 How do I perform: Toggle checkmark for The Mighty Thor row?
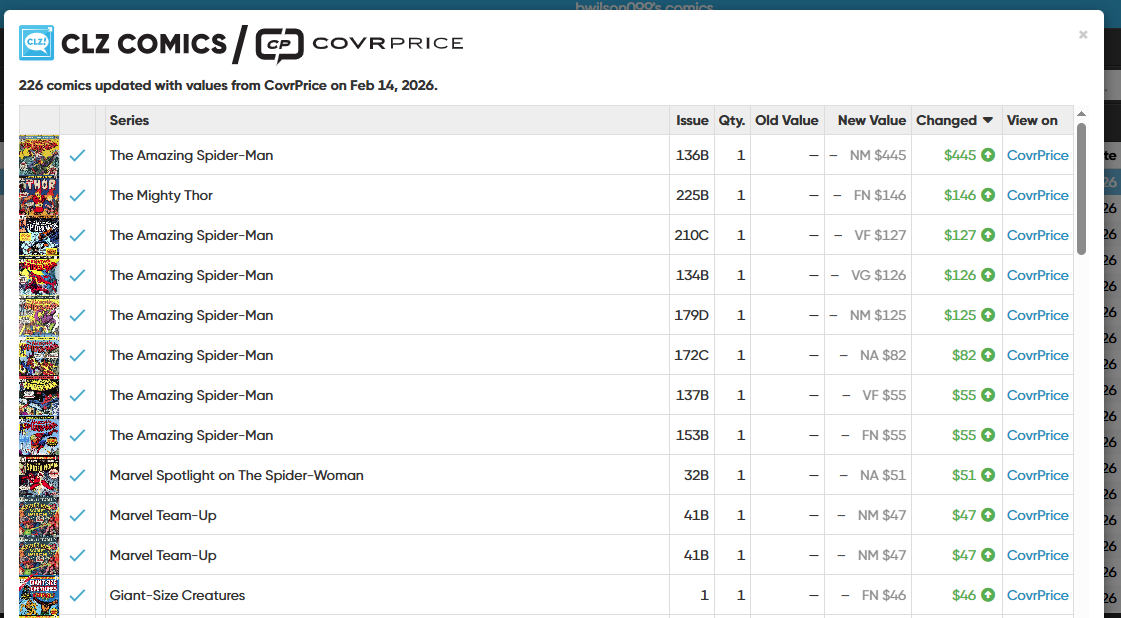point(77,195)
